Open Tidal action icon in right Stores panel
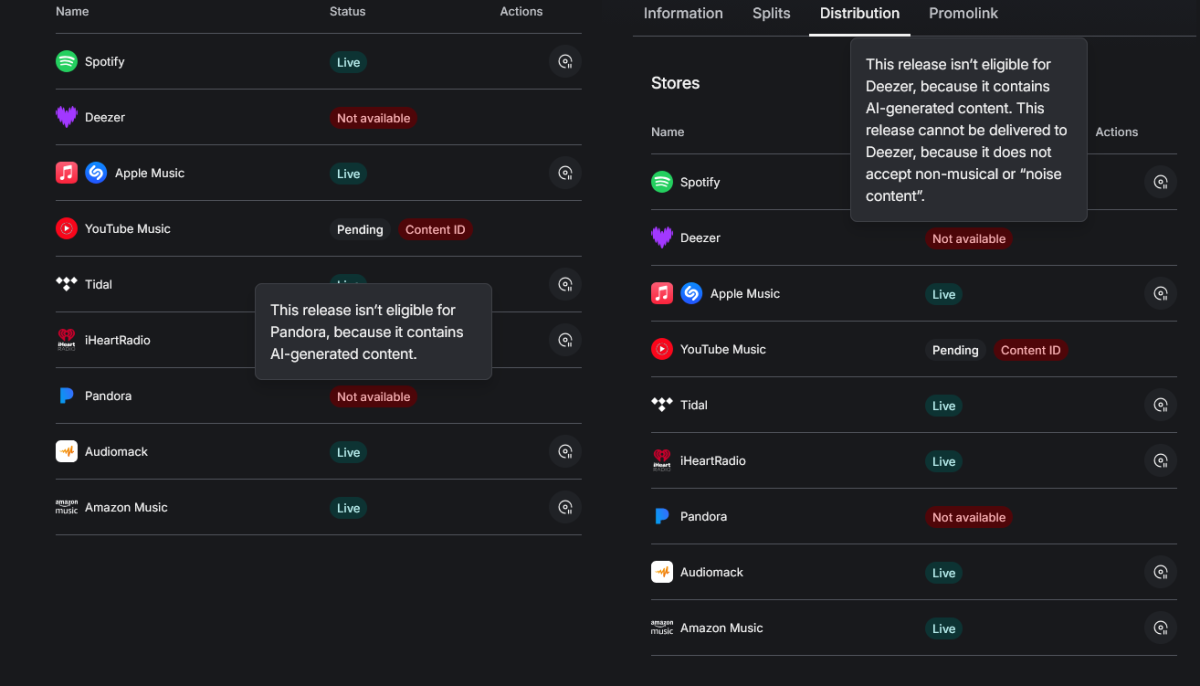 click(1161, 405)
